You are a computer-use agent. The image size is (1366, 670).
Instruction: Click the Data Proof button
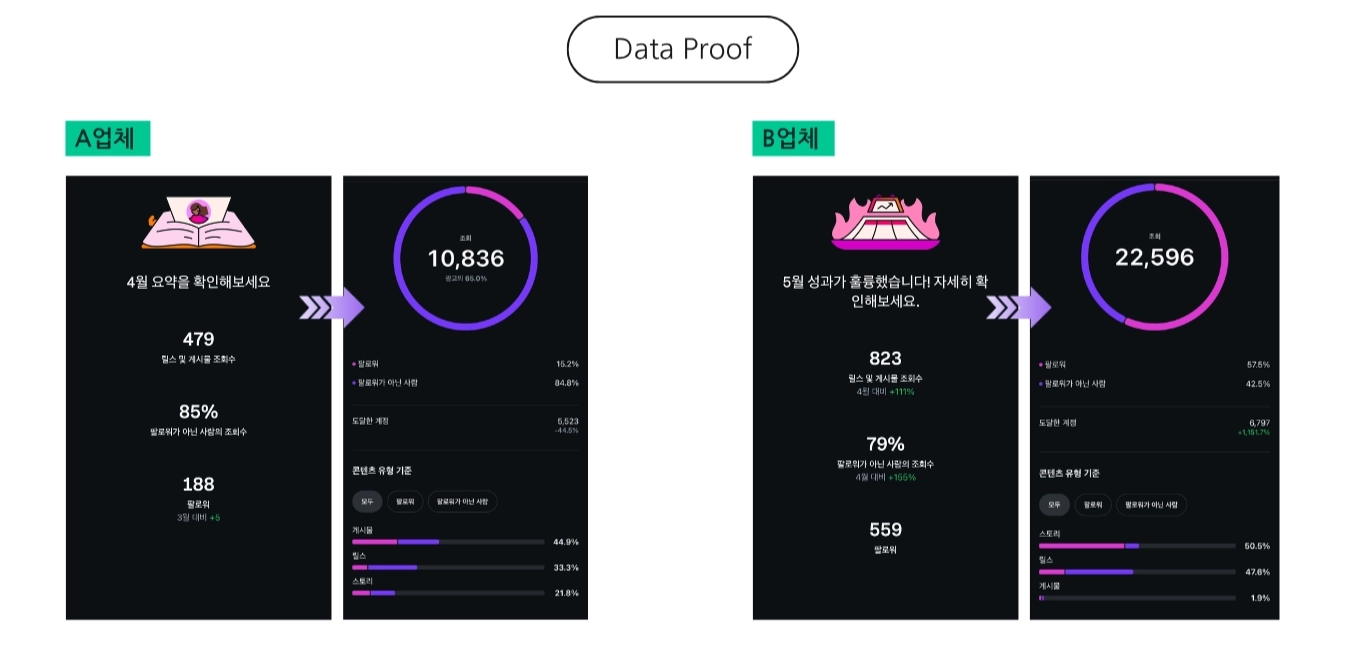[x=682, y=49]
